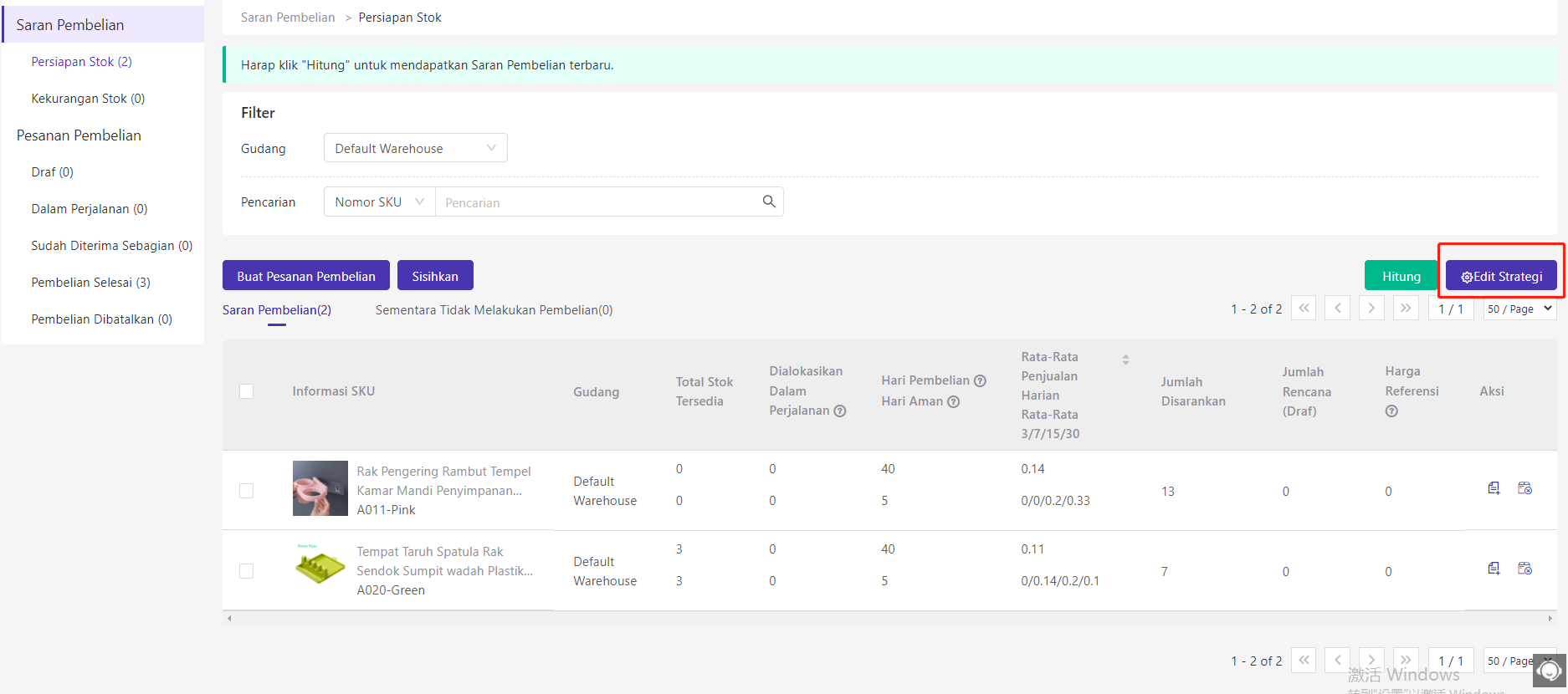Open Kekurangan Stok in the sidebar
Image resolution: width=1568 pixels, height=694 pixels.
point(88,99)
